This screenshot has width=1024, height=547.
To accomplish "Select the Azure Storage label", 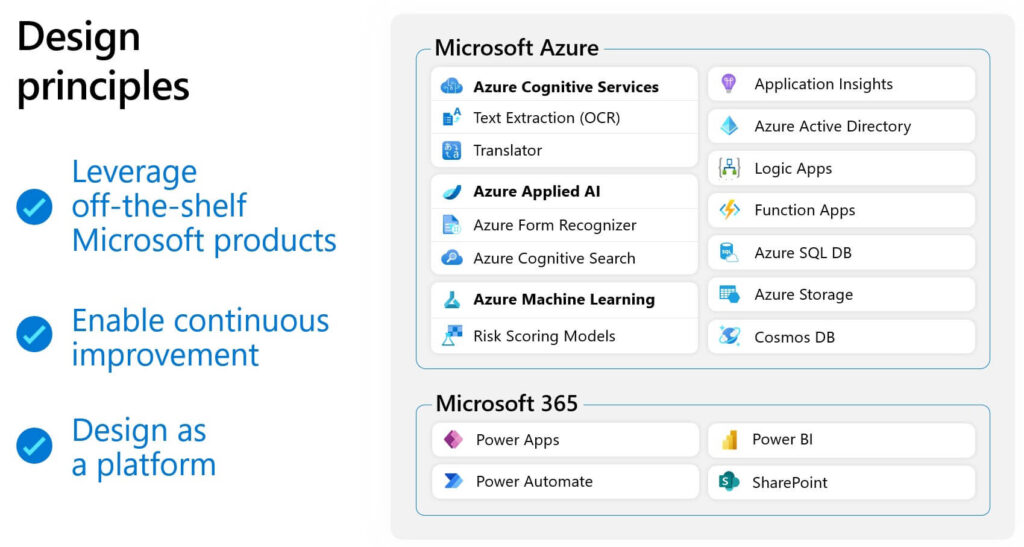I will (803, 295).
